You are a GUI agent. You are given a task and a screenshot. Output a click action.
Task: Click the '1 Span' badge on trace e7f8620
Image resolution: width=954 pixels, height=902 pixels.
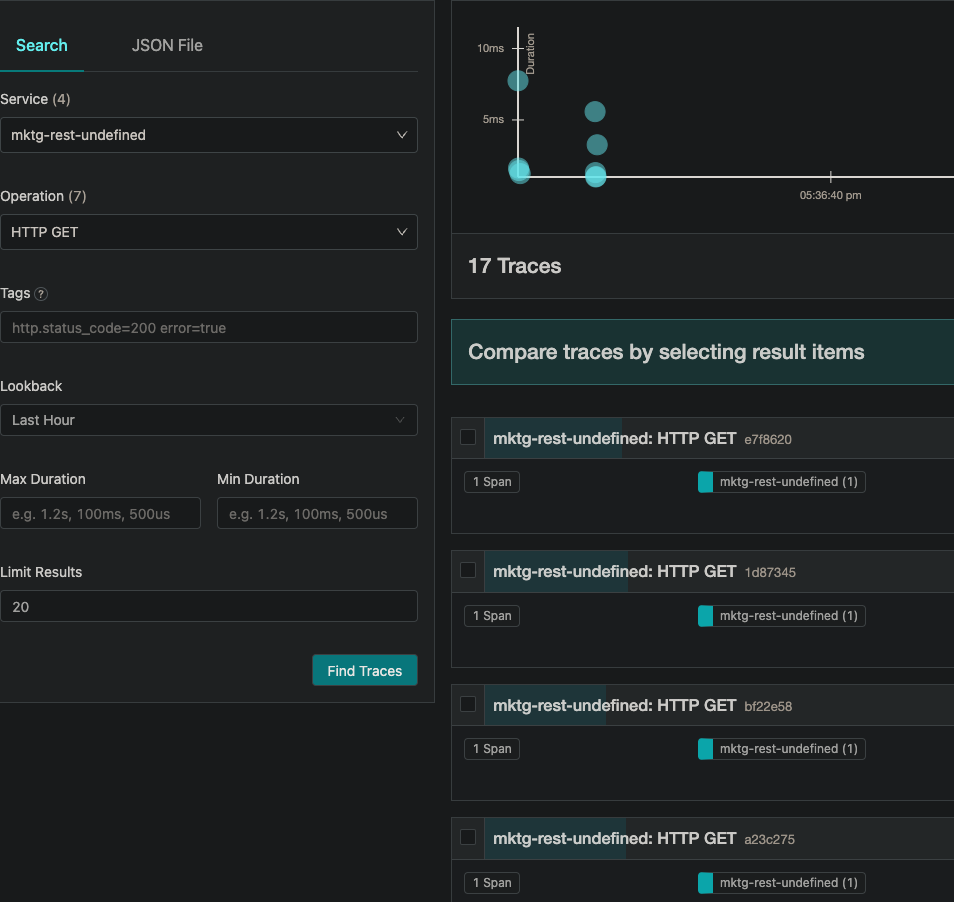pos(491,481)
